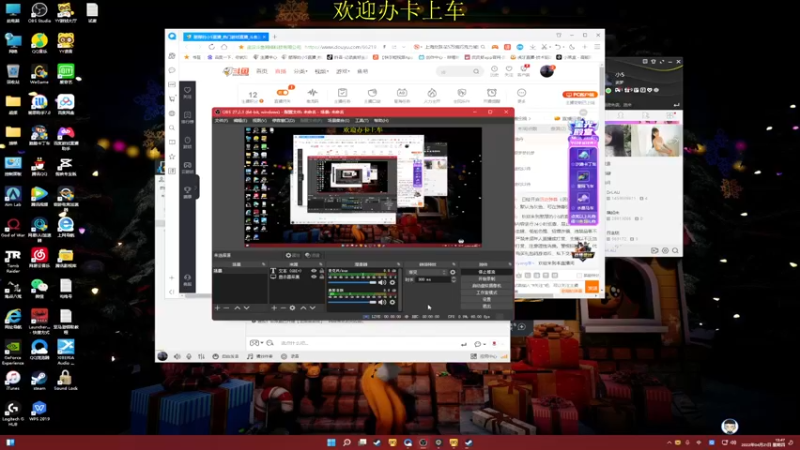Open OBS 文件 File menu
This screenshot has height=450, width=800.
tap(221, 120)
